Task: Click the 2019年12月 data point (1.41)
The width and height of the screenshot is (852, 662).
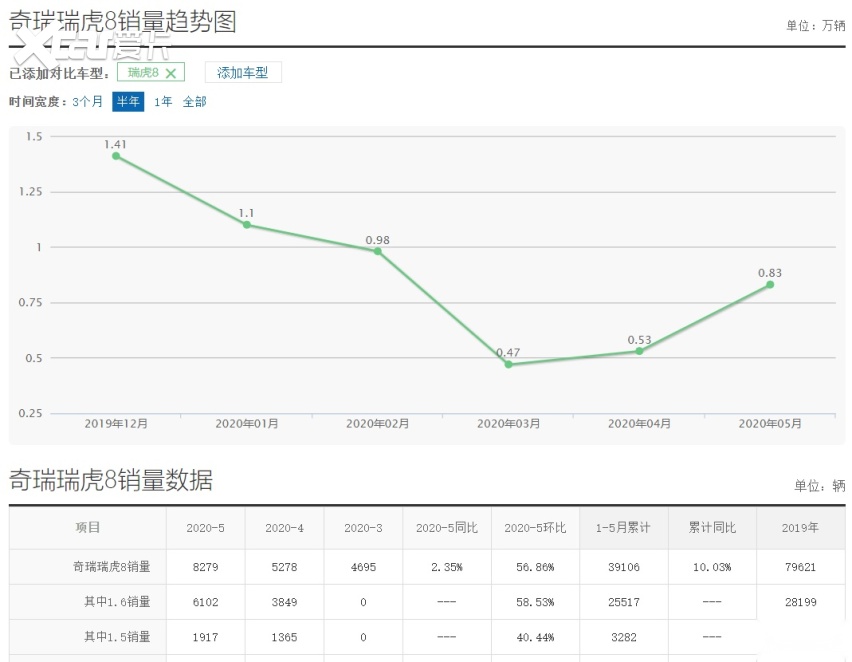Action: (x=116, y=156)
